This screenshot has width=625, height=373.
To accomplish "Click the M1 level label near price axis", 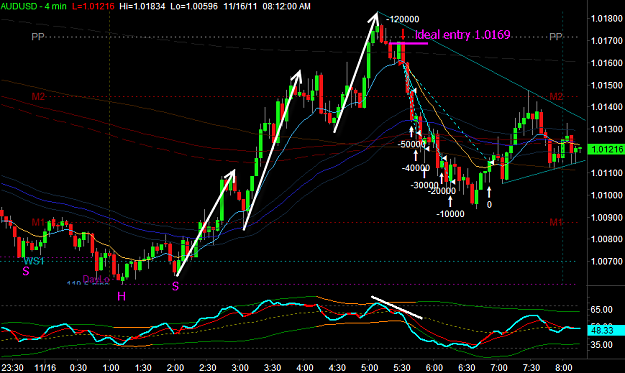I will (x=556, y=222).
